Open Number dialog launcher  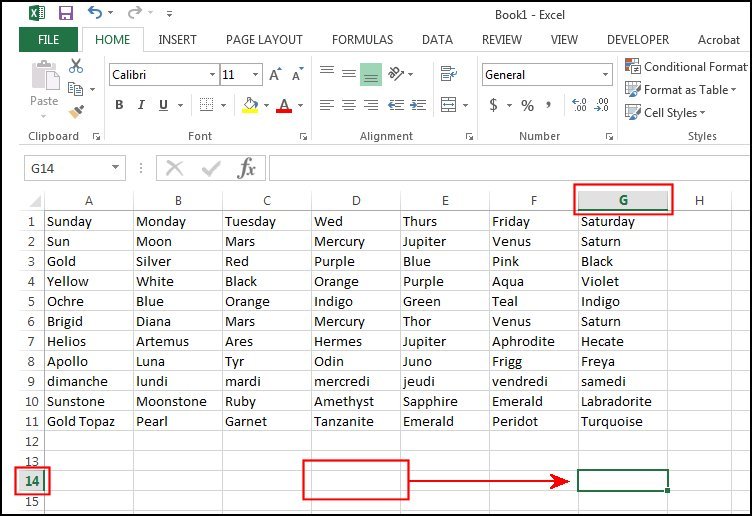click(x=609, y=137)
